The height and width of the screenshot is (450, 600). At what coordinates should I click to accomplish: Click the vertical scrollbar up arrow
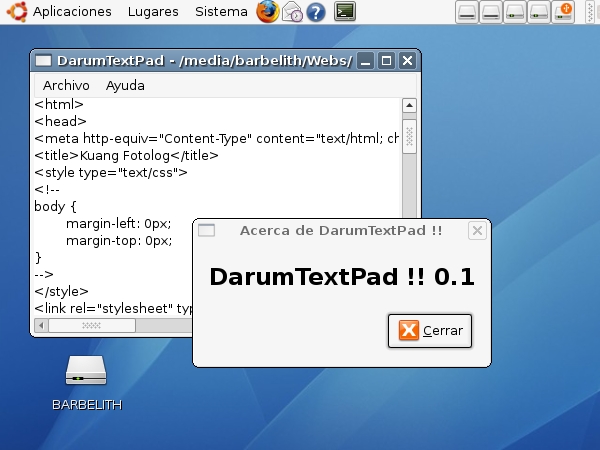[x=409, y=105]
